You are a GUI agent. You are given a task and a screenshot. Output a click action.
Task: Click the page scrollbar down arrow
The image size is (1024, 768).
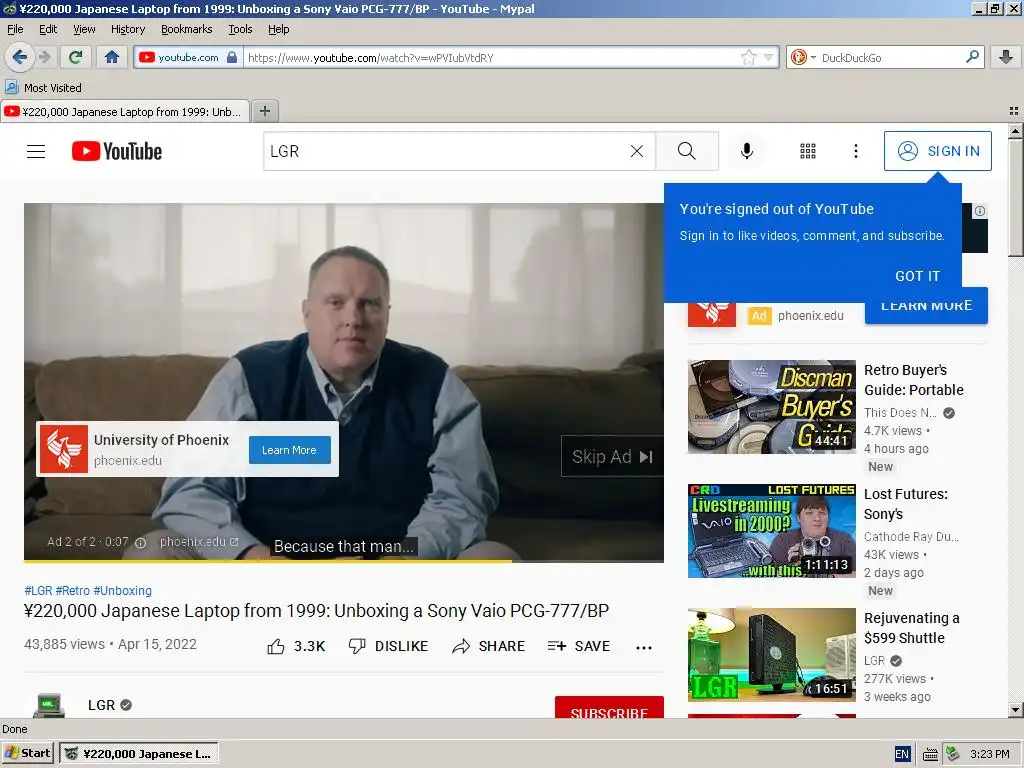[1015, 709]
